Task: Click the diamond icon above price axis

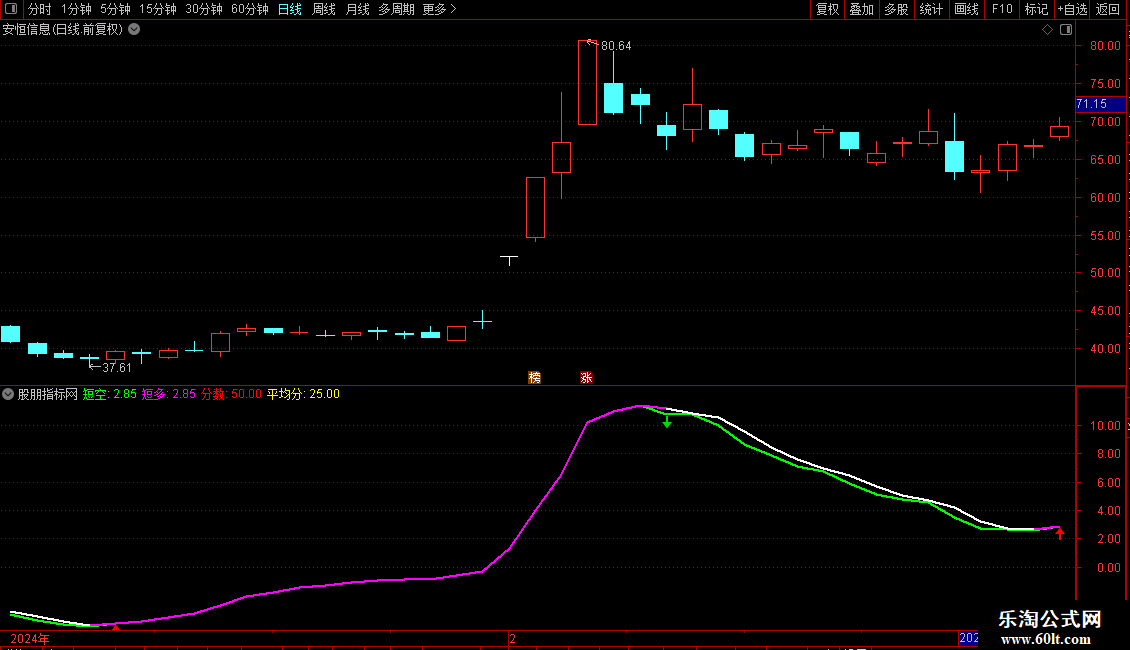Action: click(x=1047, y=30)
